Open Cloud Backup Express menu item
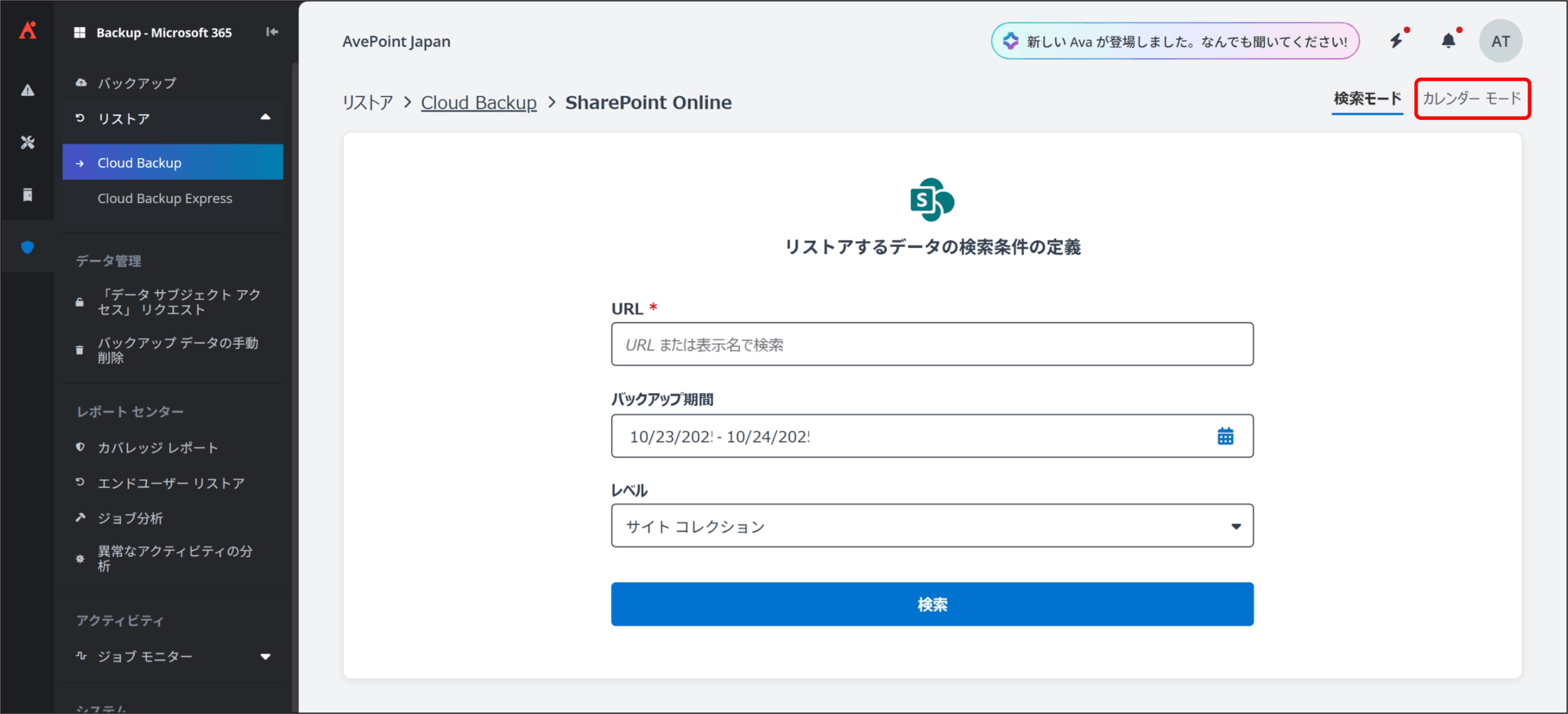Image resolution: width=1568 pixels, height=714 pixels. 165,198
